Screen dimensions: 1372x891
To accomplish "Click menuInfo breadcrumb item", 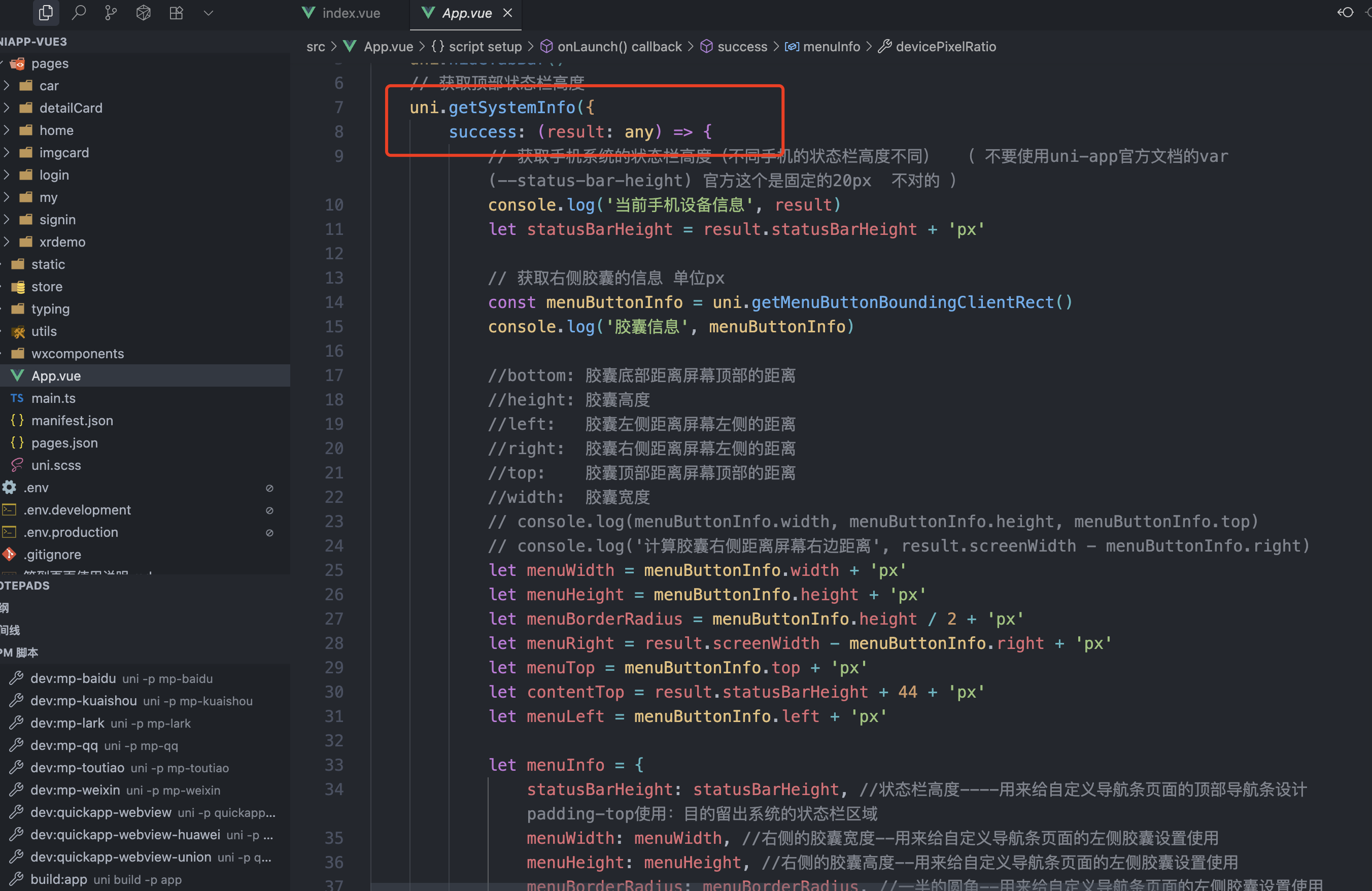I will pos(831,47).
